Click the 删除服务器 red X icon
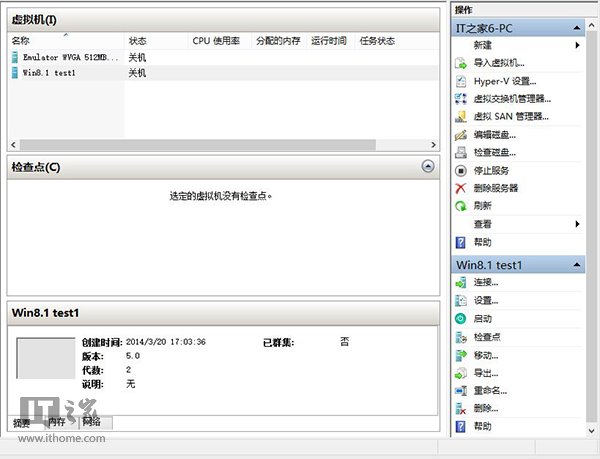600x459 pixels. pyautogui.click(x=461, y=188)
